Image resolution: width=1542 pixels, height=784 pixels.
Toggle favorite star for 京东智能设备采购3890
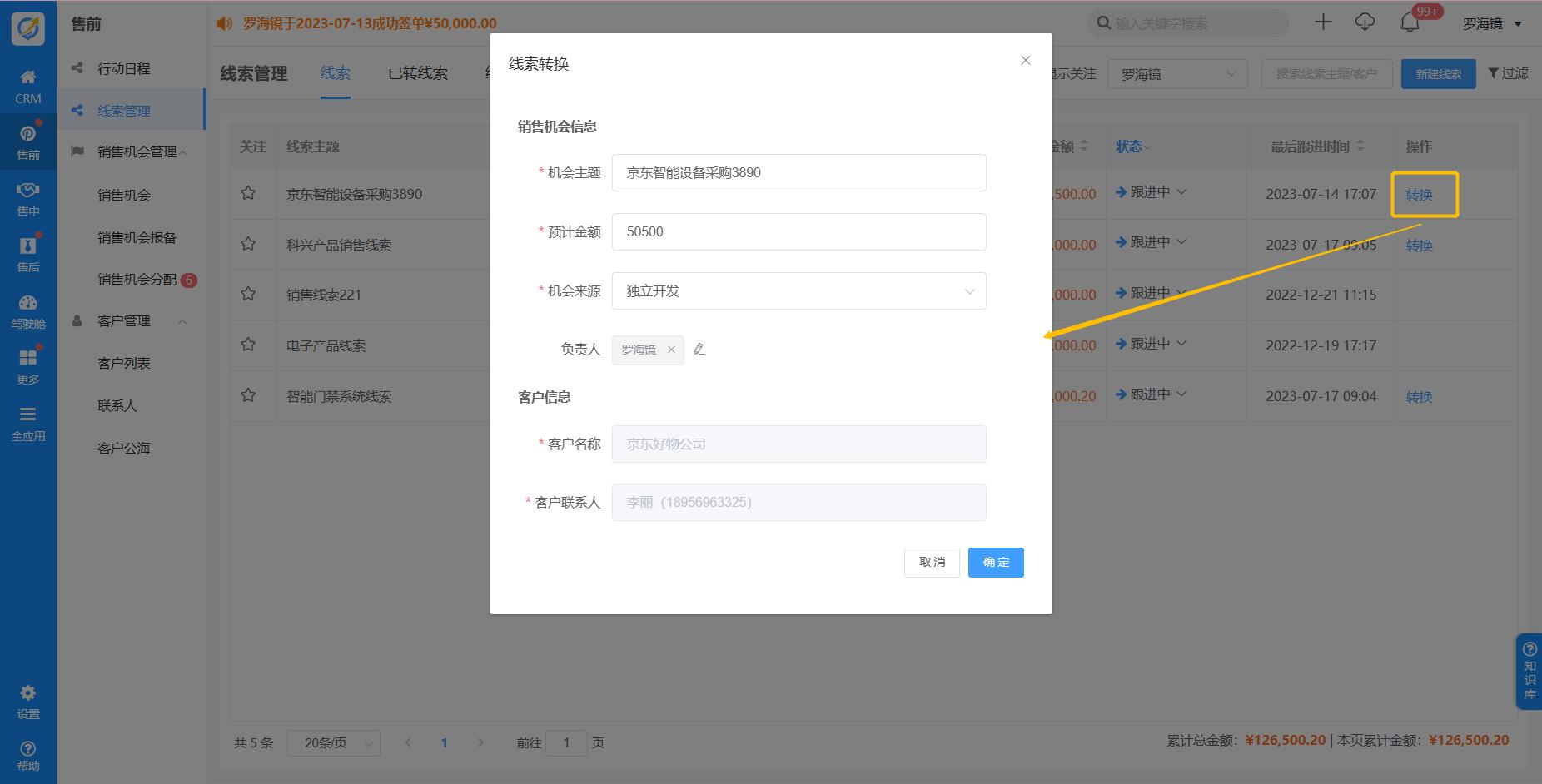pos(248,194)
